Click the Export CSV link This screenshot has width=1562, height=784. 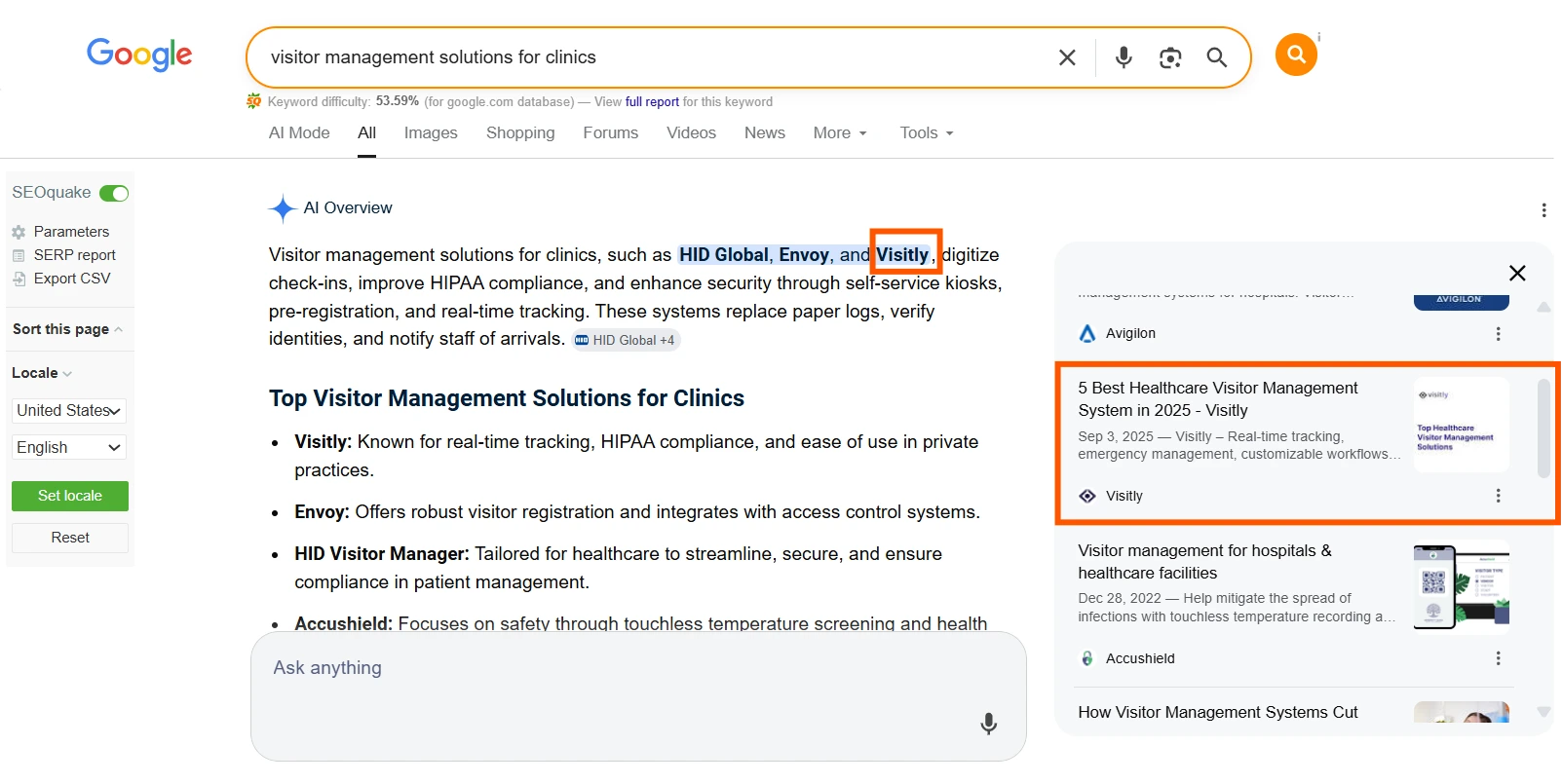click(x=72, y=279)
